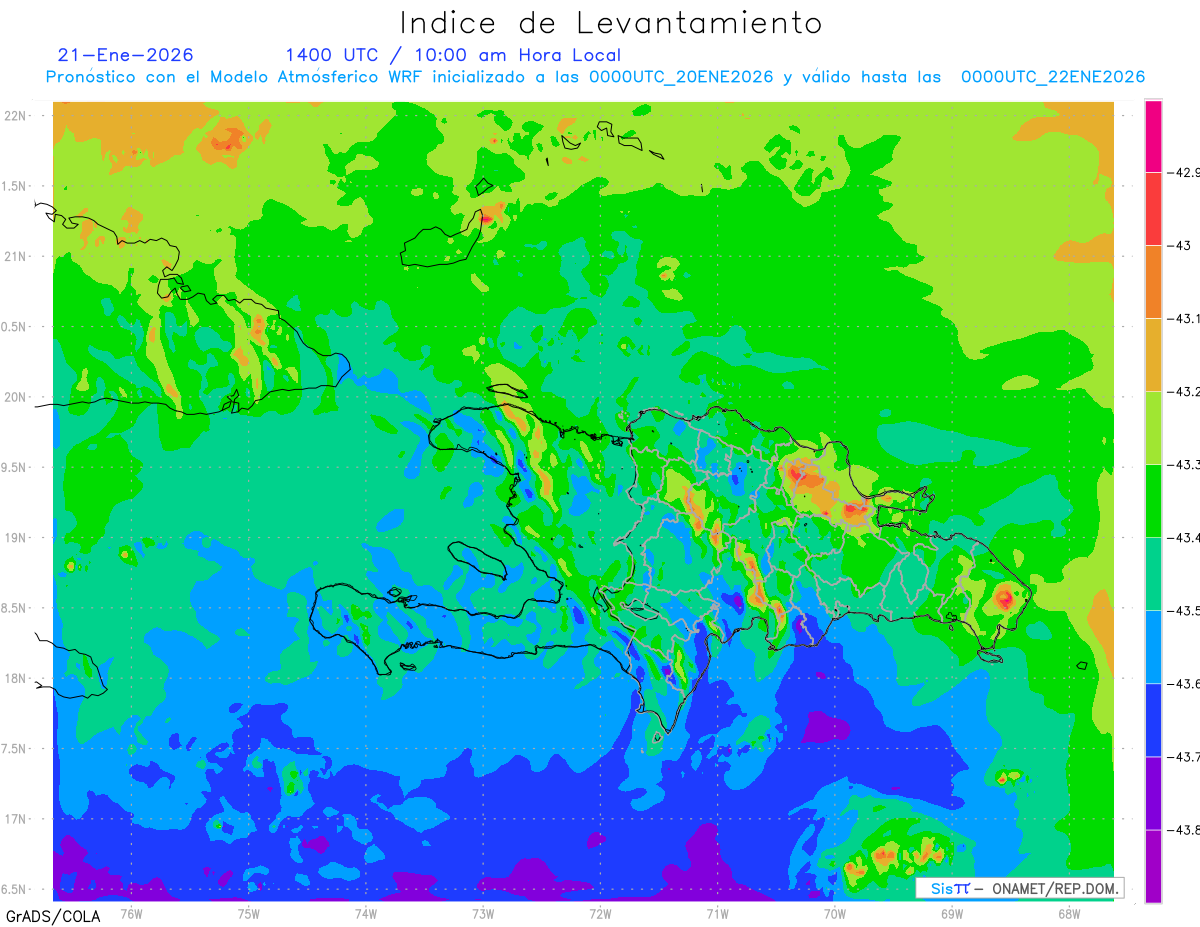The width and height of the screenshot is (1200, 927).
Task: Click the longitude label "72W"
Action: point(600,913)
